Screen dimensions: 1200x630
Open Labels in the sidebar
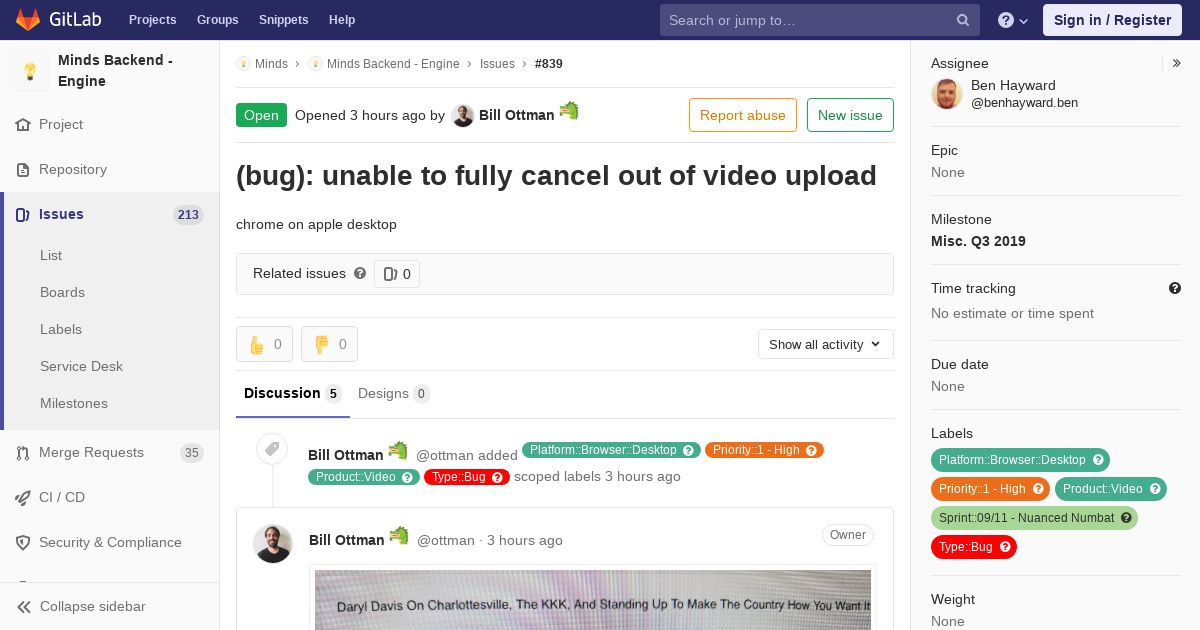(x=61, y=330)
